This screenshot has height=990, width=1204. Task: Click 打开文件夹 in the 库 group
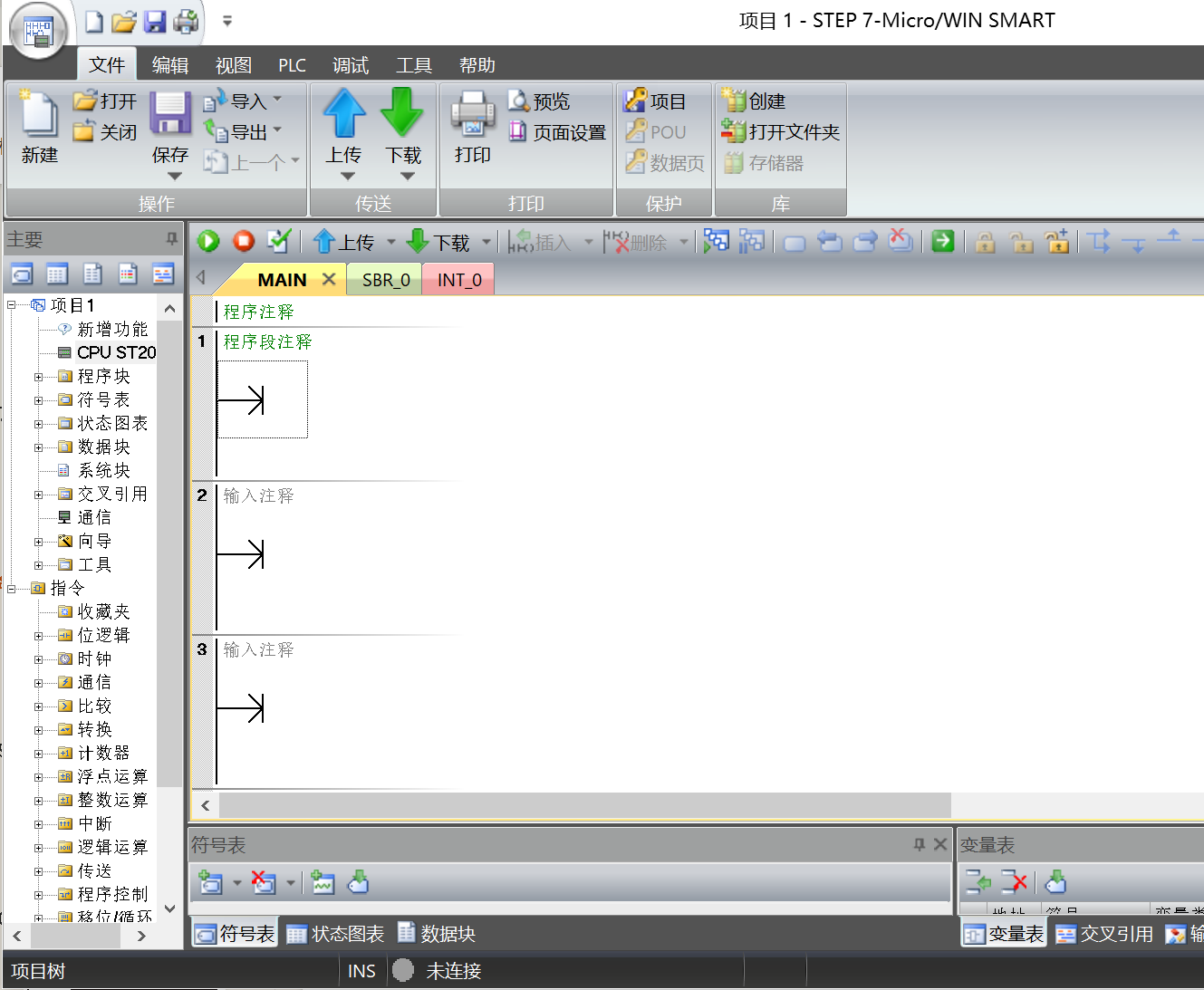pyautogui.click(x=781, y=132)
